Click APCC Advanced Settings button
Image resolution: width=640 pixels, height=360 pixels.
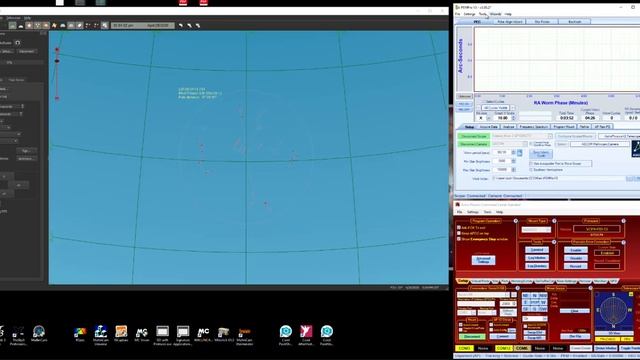(x=484, y=260)
